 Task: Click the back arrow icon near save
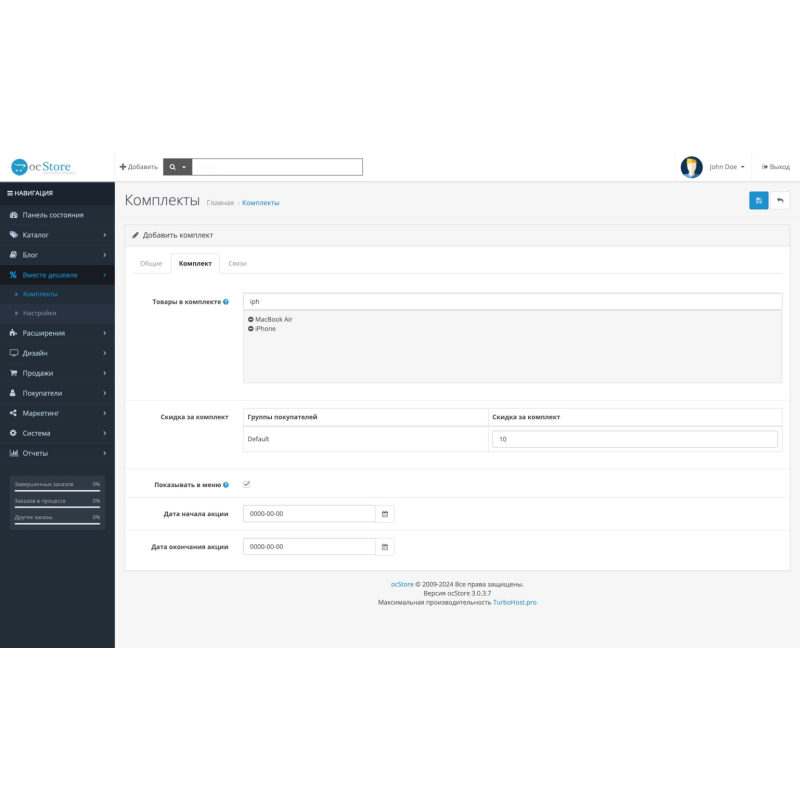pos(780,201)
